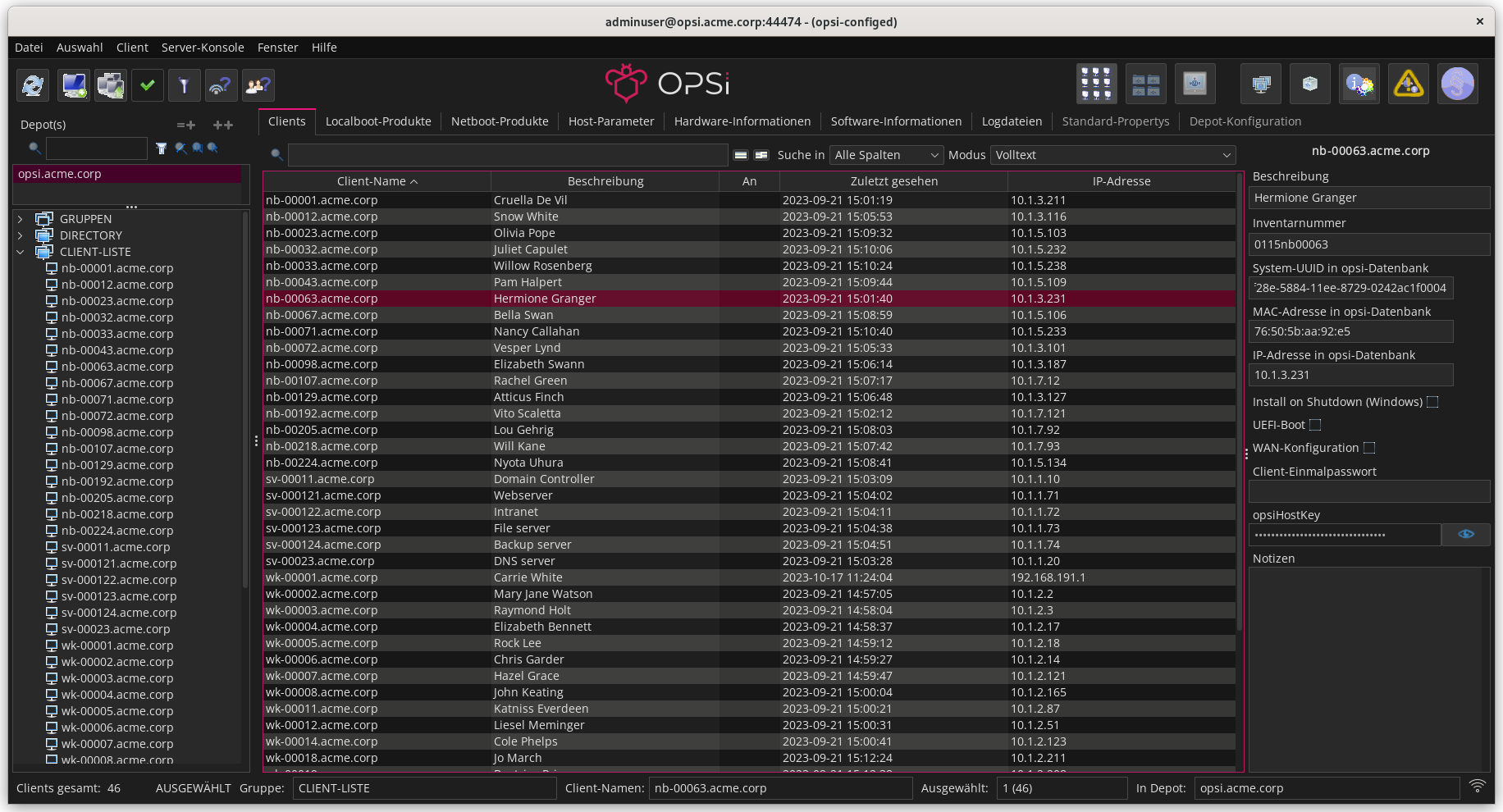Image resolution: width=1503 pixels, height=812 pixels.
Task: Click the magnifier beside depot search field
Action: click(x=34, y=148)
